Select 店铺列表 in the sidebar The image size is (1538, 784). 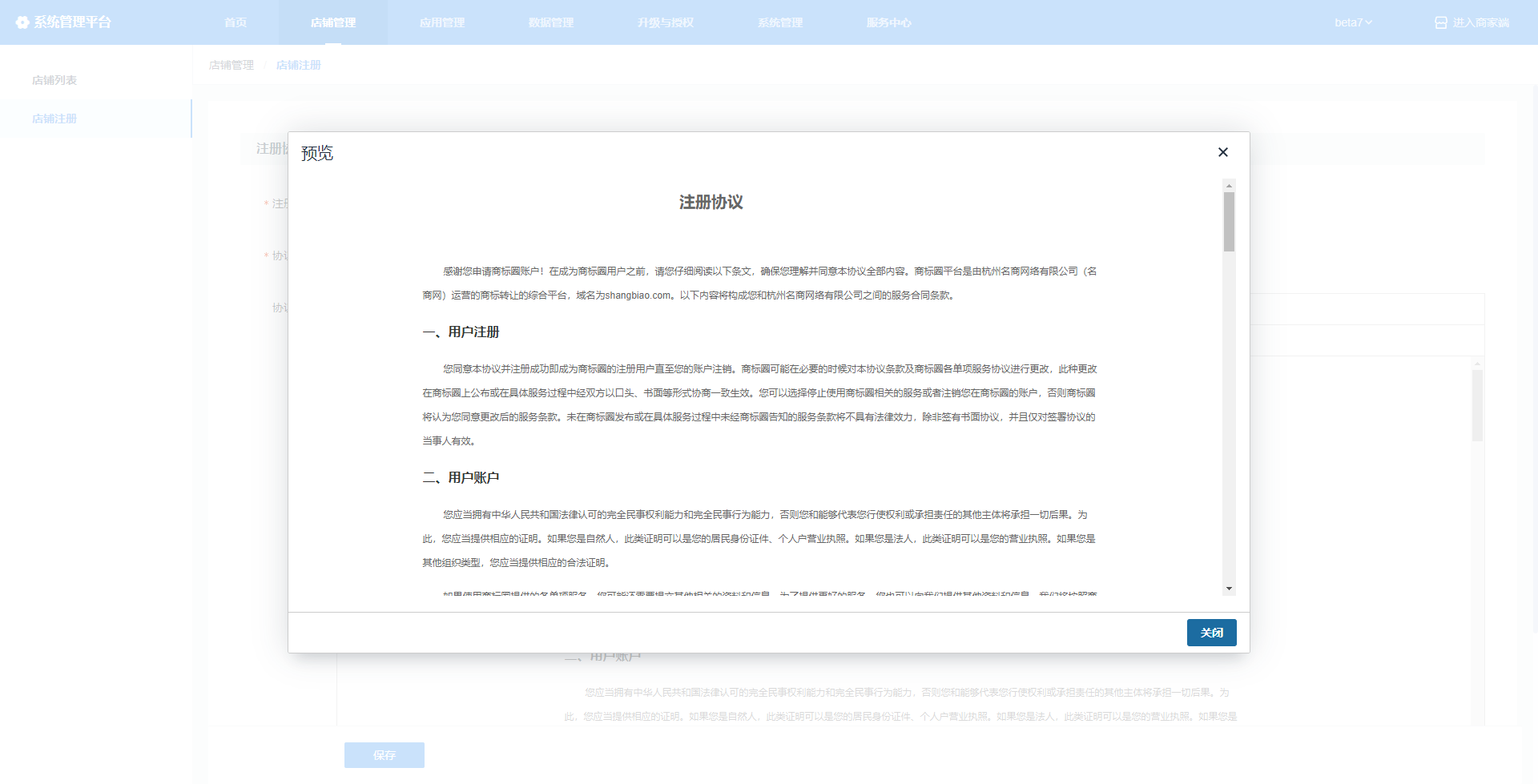tap(54, 80)
